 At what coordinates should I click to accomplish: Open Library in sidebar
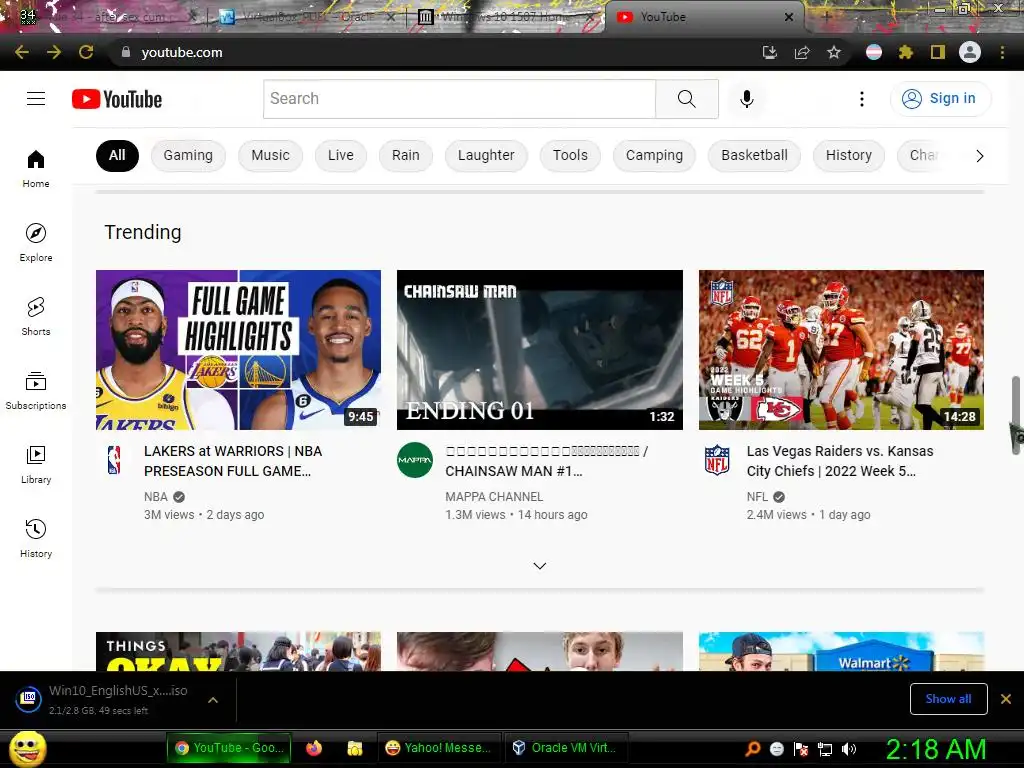[36, 464]
